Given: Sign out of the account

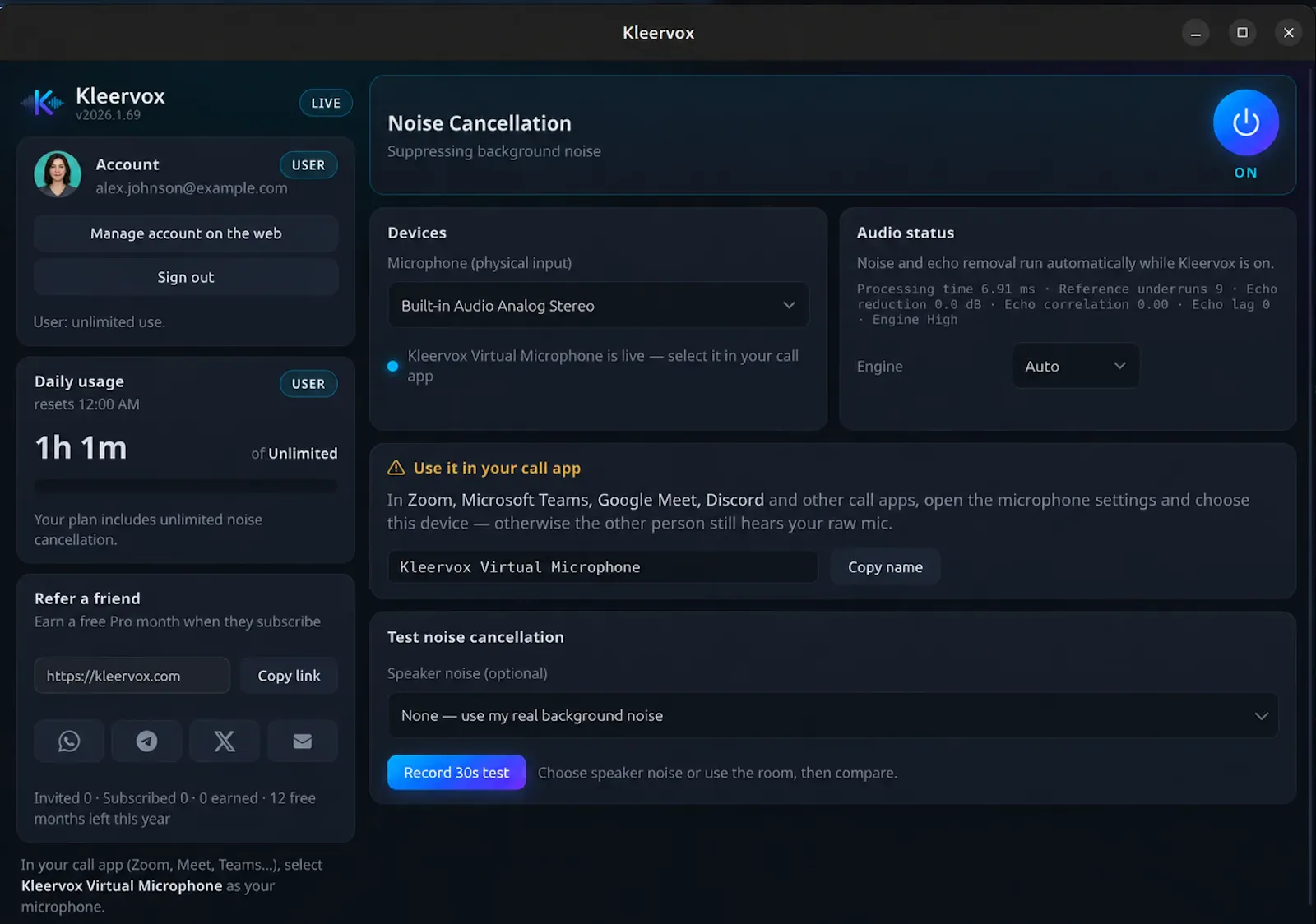Looking at the screenshot, I should [x=186, y=277].
